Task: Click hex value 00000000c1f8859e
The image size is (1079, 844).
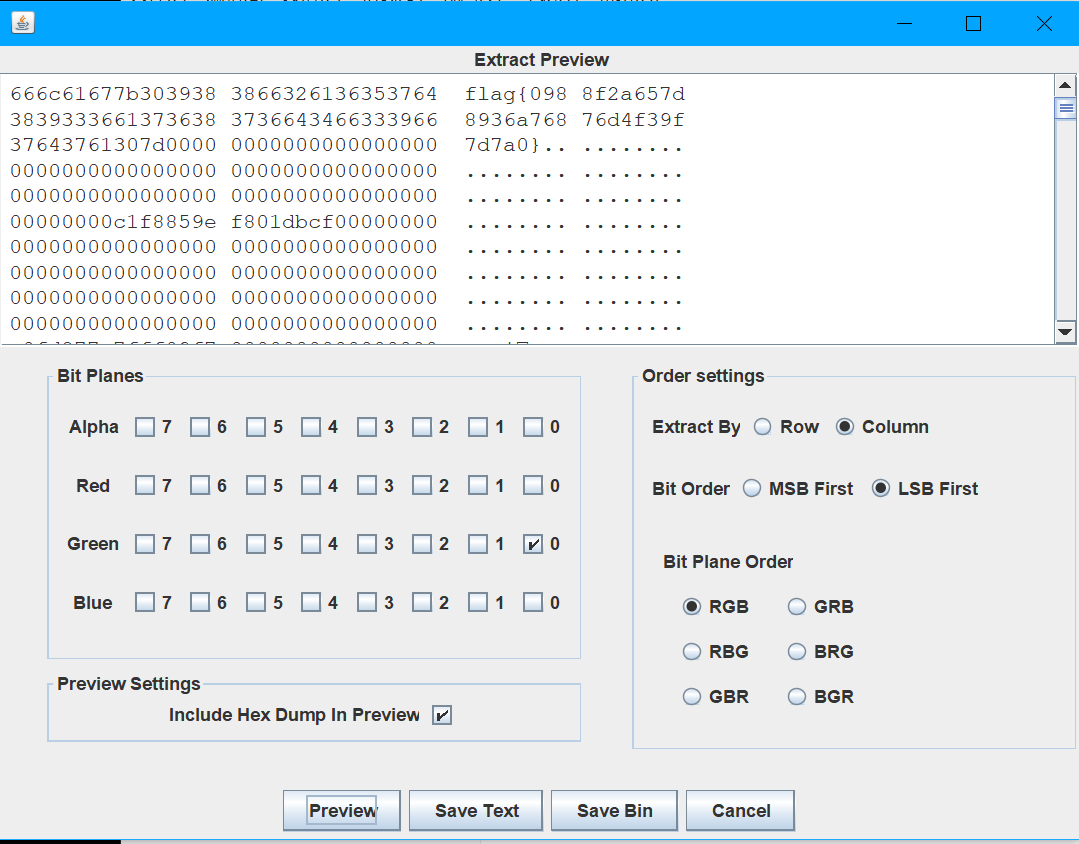Action: point(114,222)
